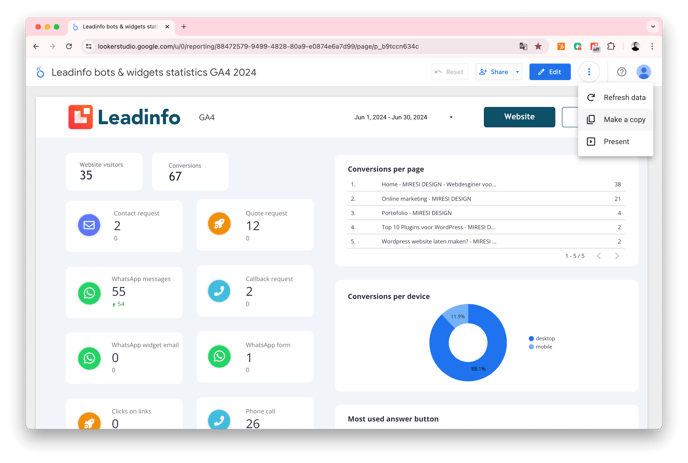Click the WhatsApp messages icon
The width and height of the screenshot is (688, 463).
click(x=89, y=293)
